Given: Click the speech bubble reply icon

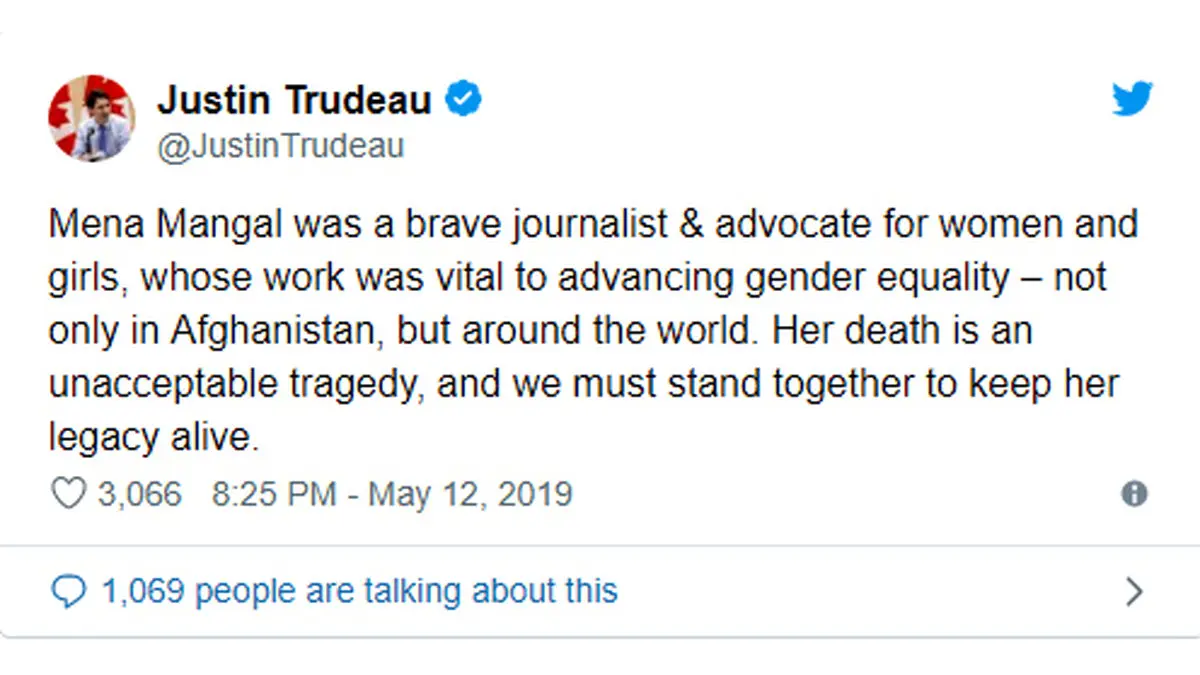Looking at the screenshot, I should [68, 591].
